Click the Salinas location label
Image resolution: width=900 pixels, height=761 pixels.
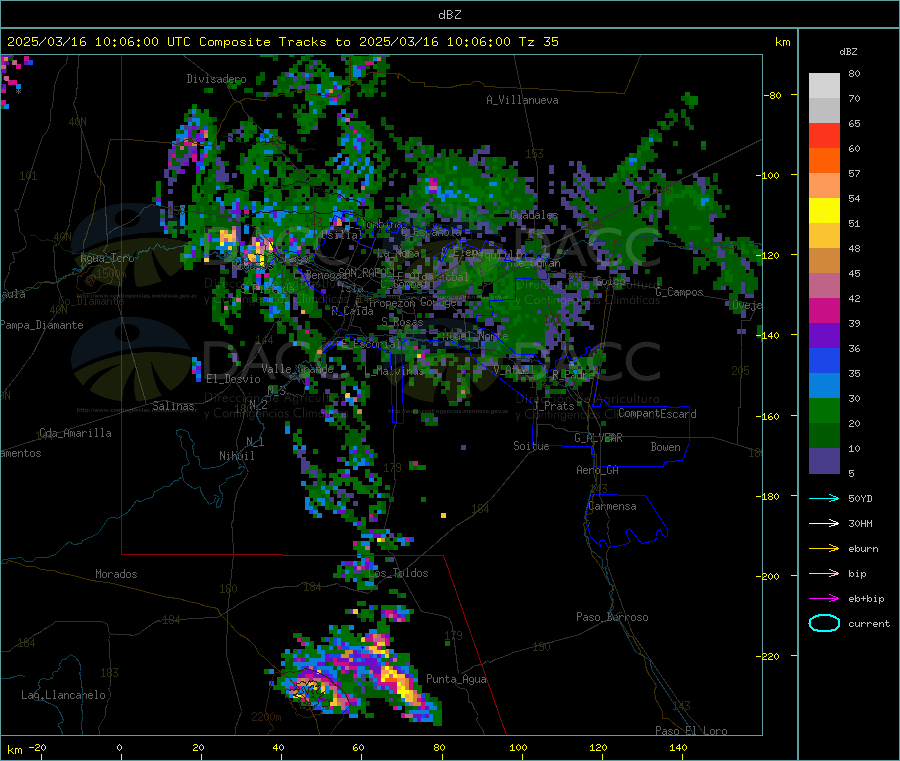point(173,406)
